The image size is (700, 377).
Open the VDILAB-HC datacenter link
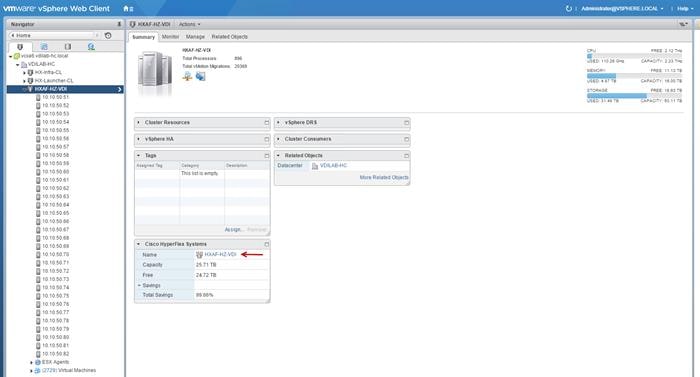(333, 166)
